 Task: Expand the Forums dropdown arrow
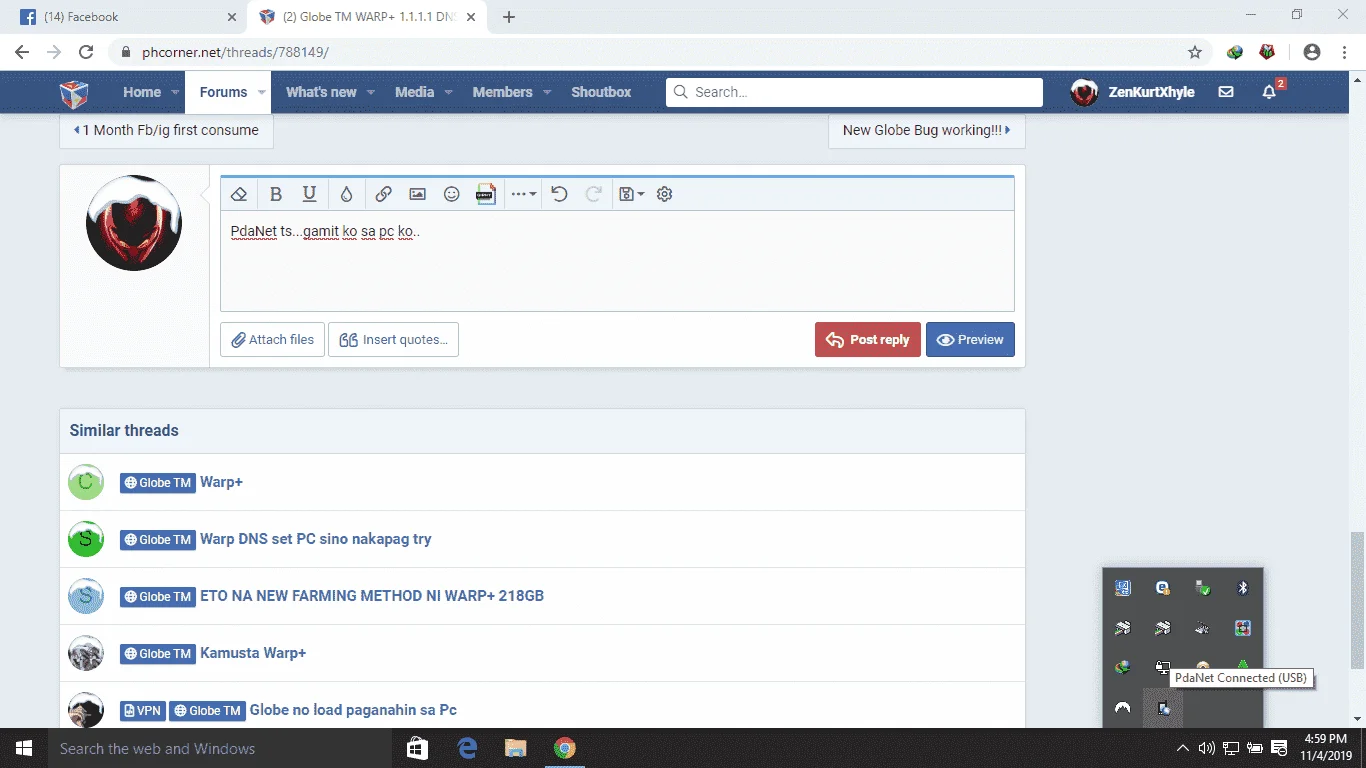point(262,92)
